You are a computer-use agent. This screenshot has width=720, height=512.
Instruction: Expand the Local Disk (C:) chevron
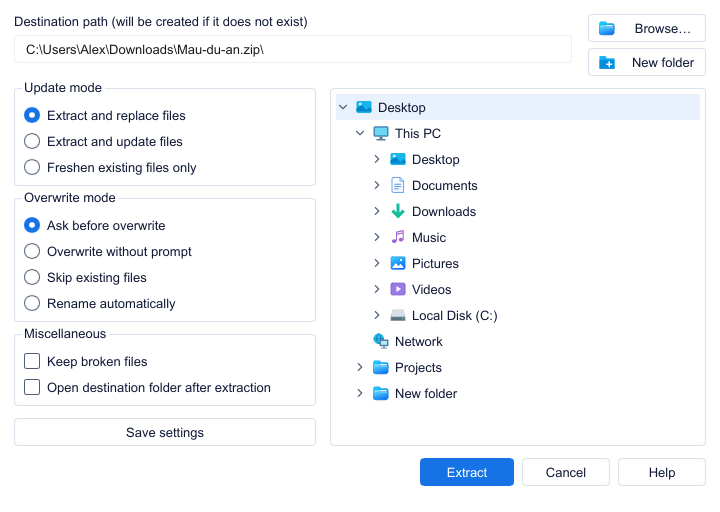[x=377, y=315]
